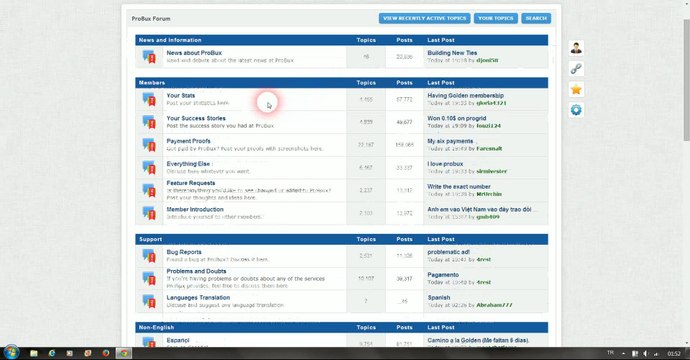Open the Feature Requests forum
Viewport: 690px width, 360px height.
point(191,183)
